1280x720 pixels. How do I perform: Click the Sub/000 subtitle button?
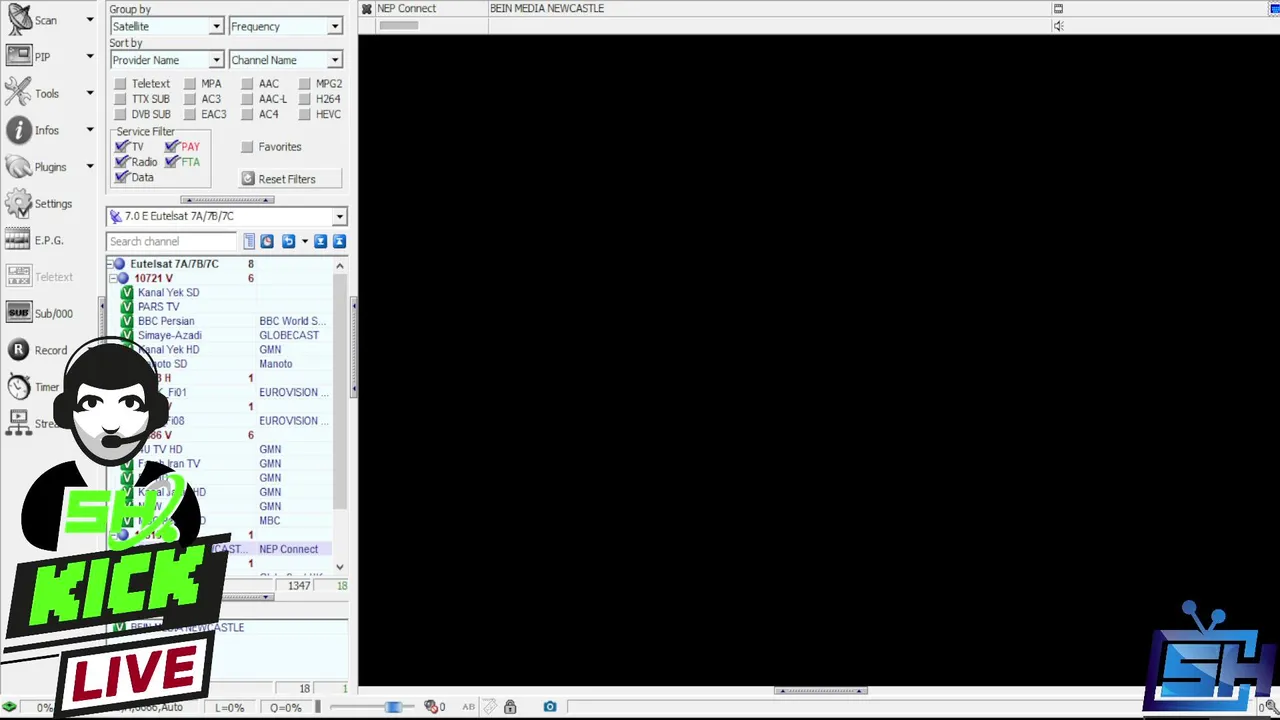[x=38, y=313]
